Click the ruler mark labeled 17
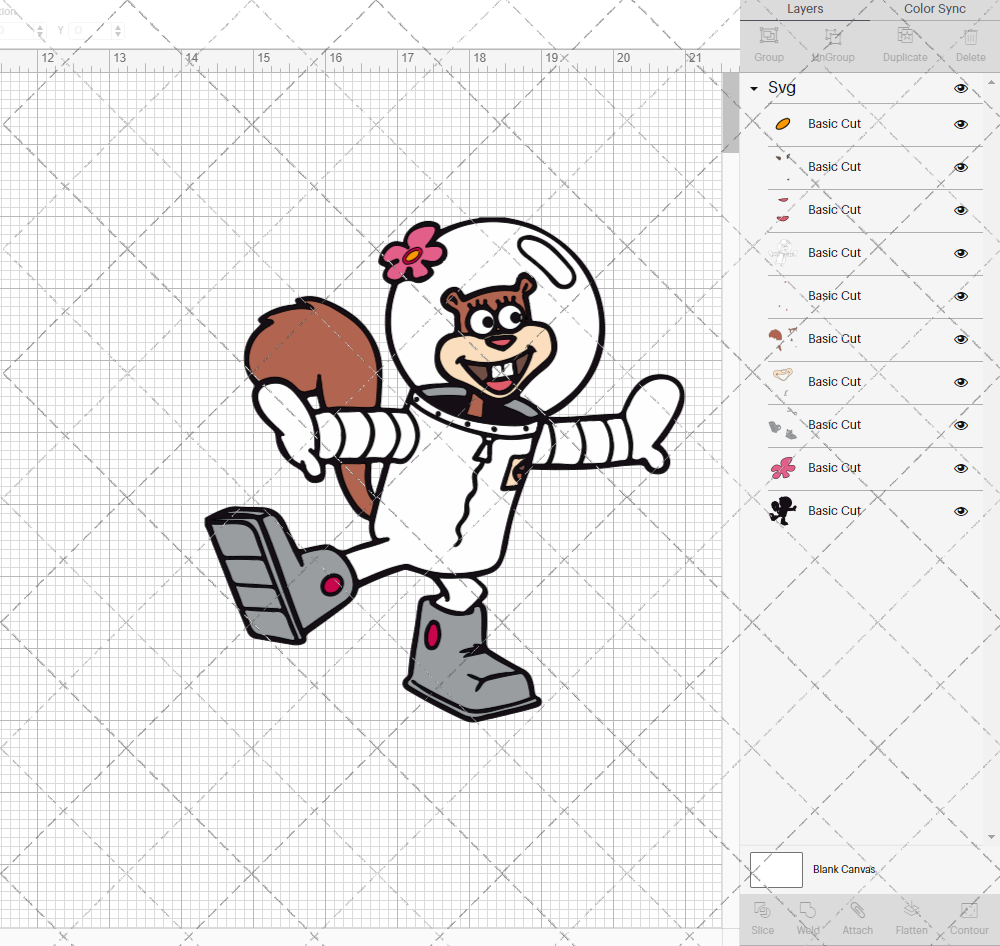The image size is (1000, 946). [408, 58]
